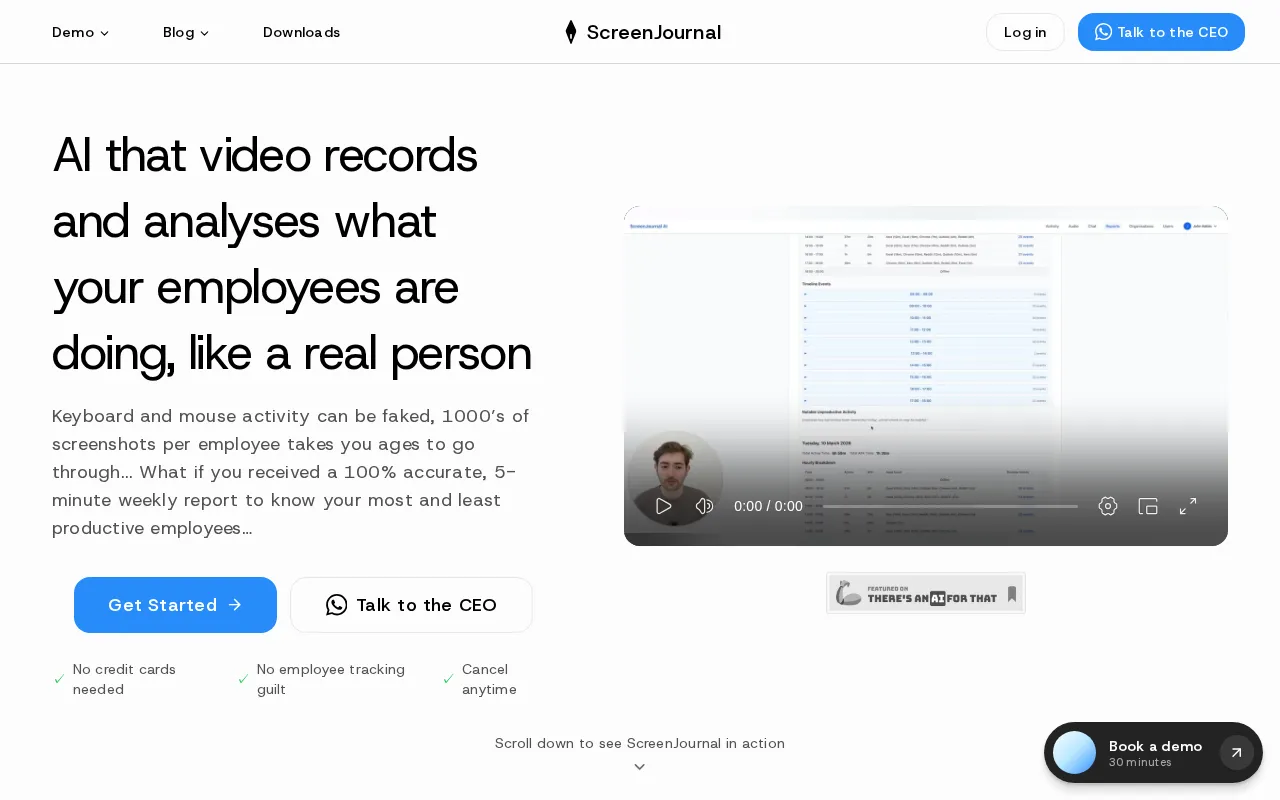Click Talk to the CEO below description
Viewport: 1280px width, 800px height.
click(x=411, y=605)
